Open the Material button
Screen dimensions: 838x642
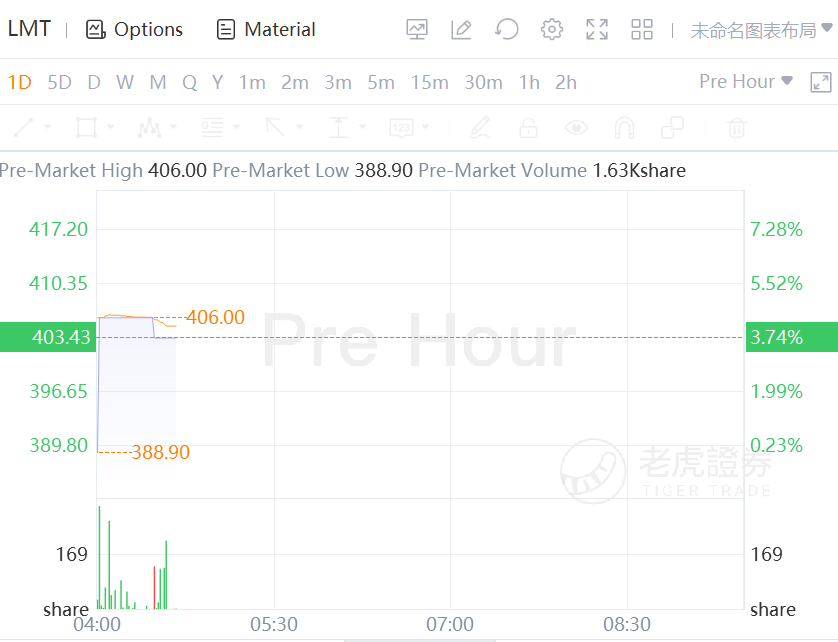coord(266,30)
